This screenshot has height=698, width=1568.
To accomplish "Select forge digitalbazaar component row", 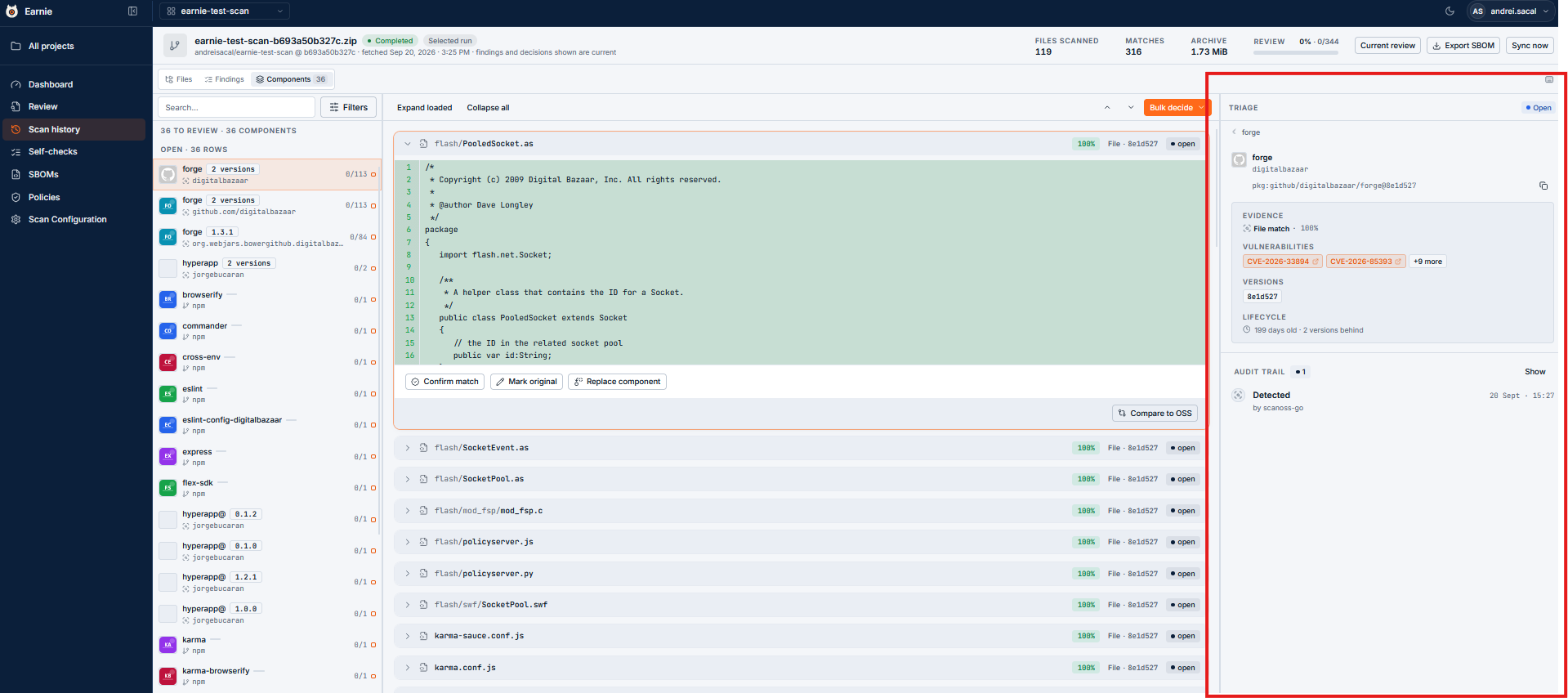I will pyautogui.click(x=268, y=174).
